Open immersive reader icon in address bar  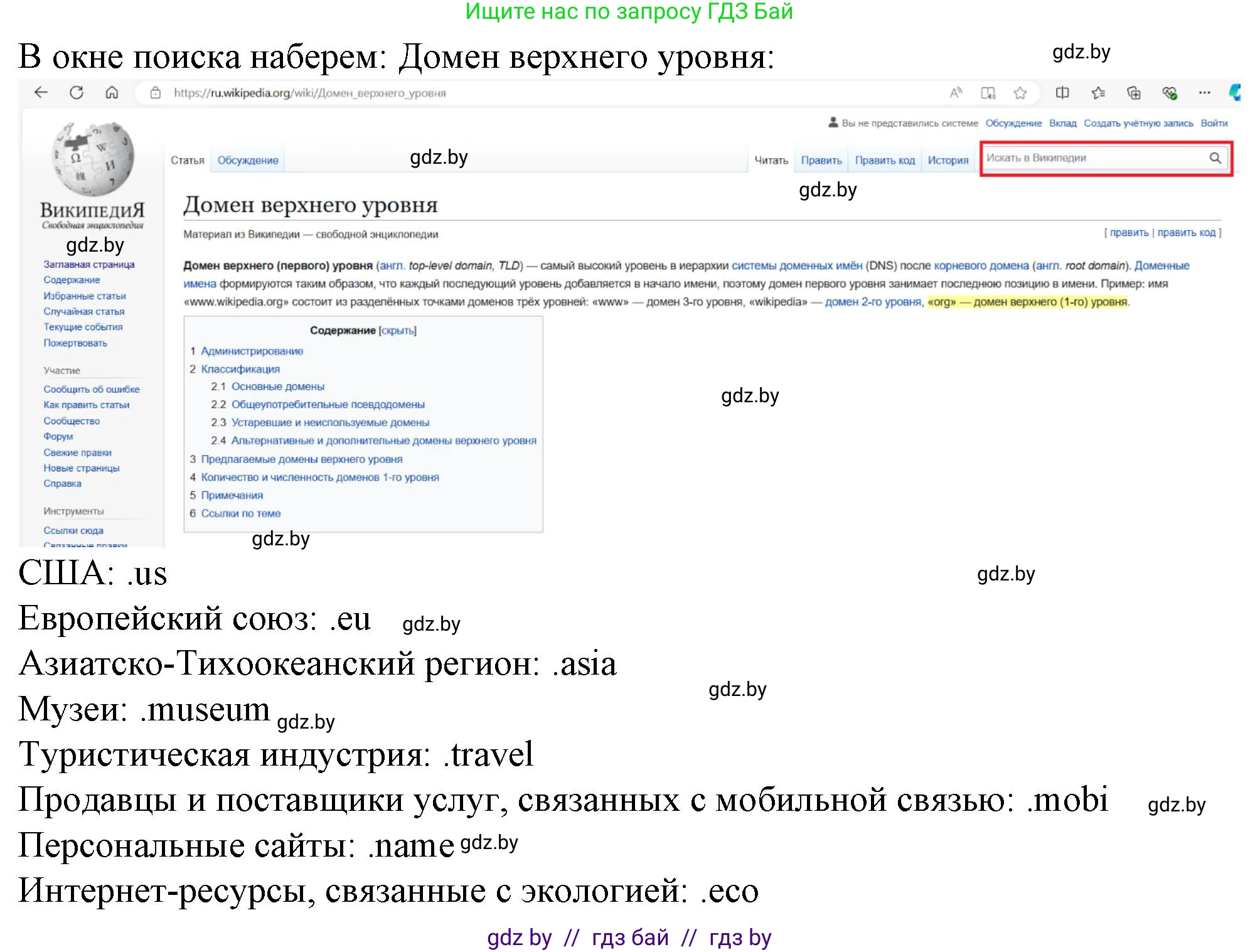pos(988,93)
